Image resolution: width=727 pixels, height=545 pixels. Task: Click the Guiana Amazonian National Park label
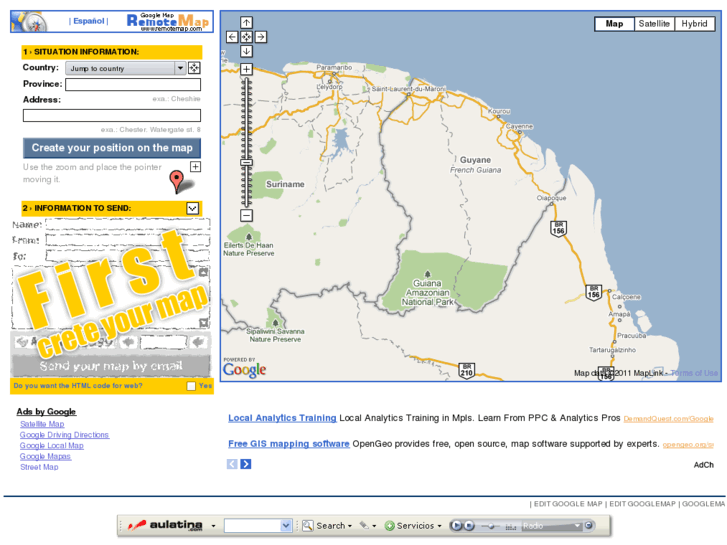click(x=427, y=293)
